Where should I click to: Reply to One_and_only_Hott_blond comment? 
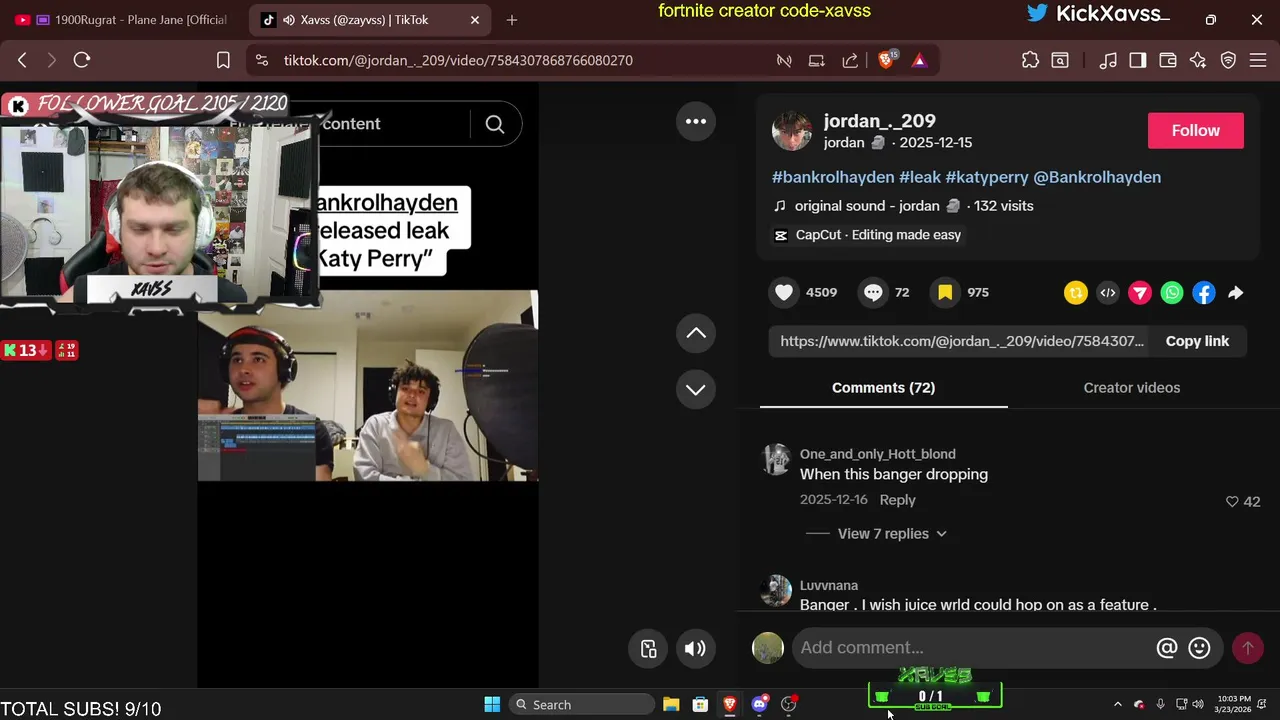point(897,500)
